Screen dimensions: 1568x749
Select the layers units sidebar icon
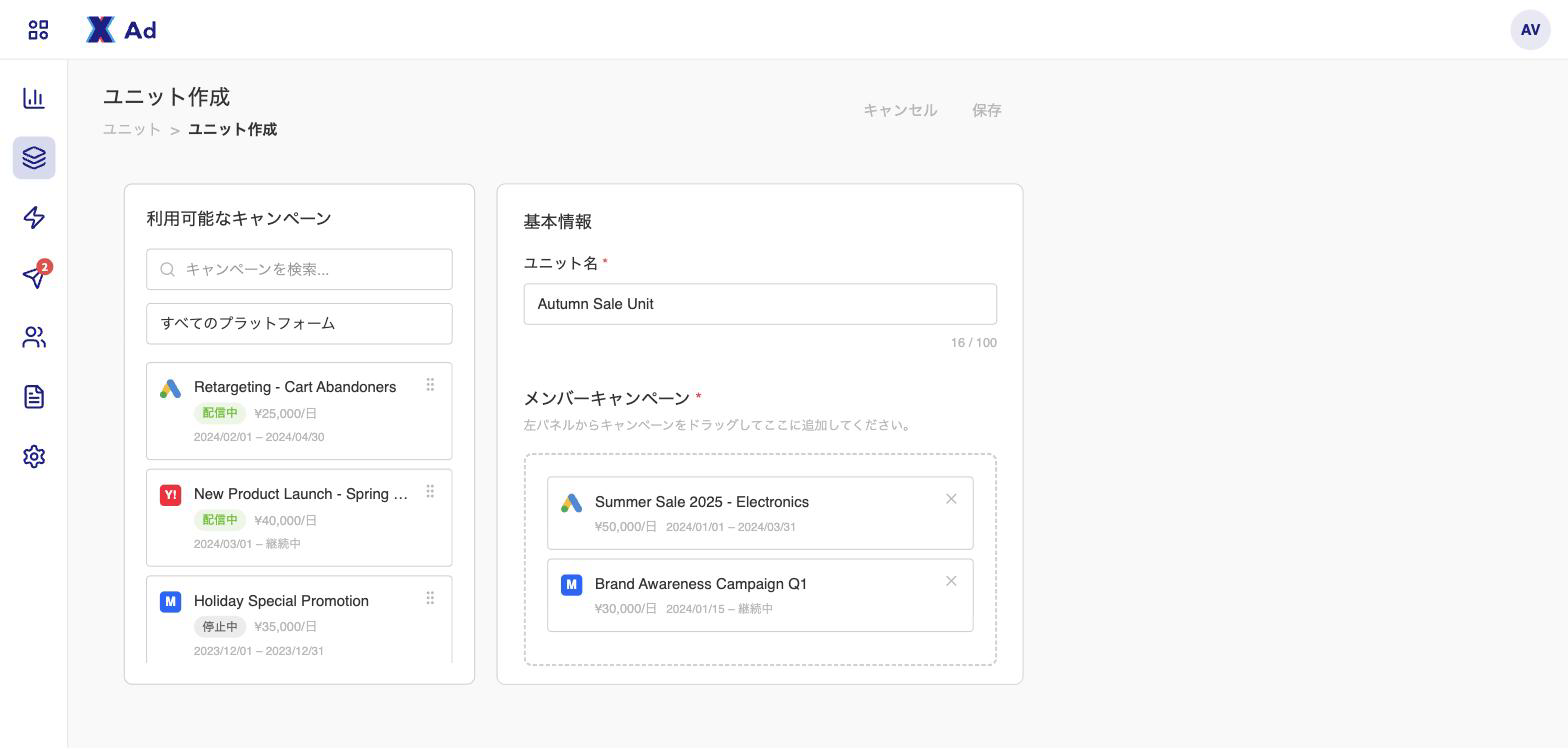34,158
